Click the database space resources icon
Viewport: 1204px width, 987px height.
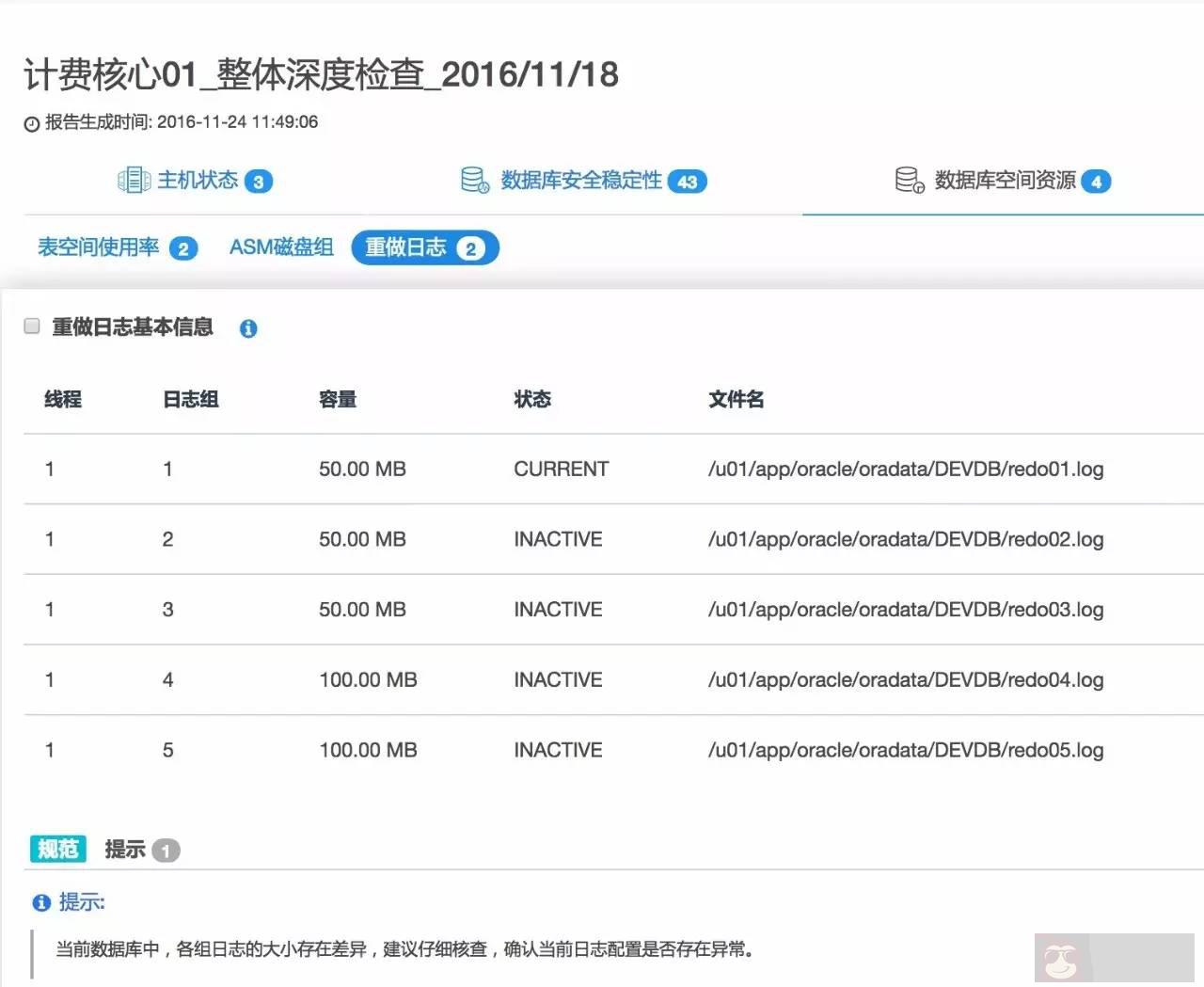(x=908, y=181)
